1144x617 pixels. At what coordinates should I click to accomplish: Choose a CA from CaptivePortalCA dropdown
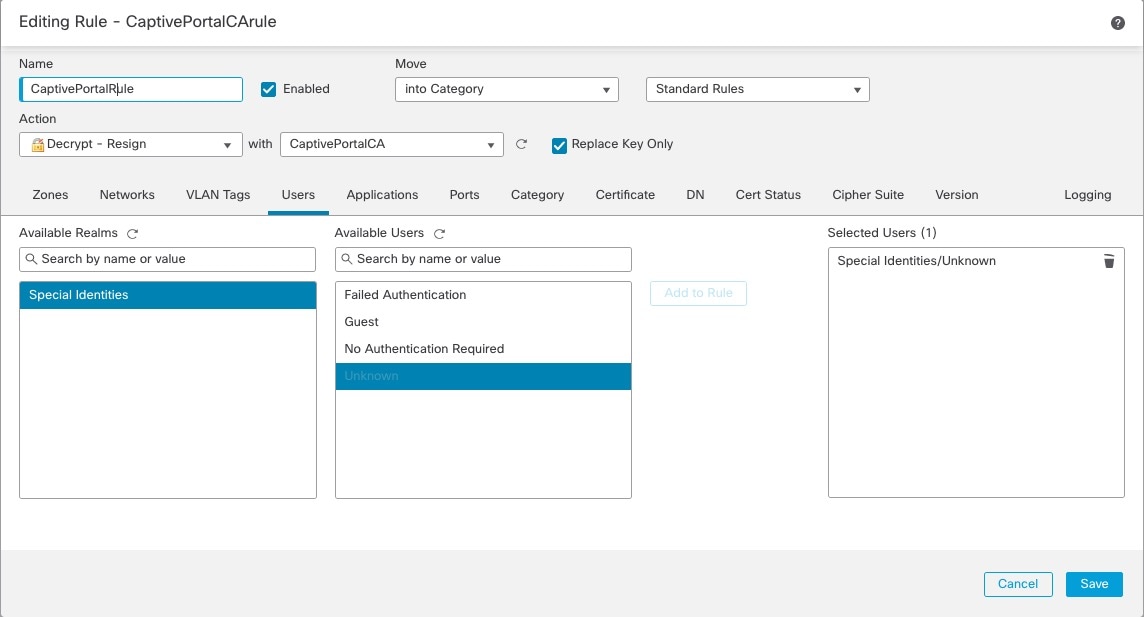[391, 145]
